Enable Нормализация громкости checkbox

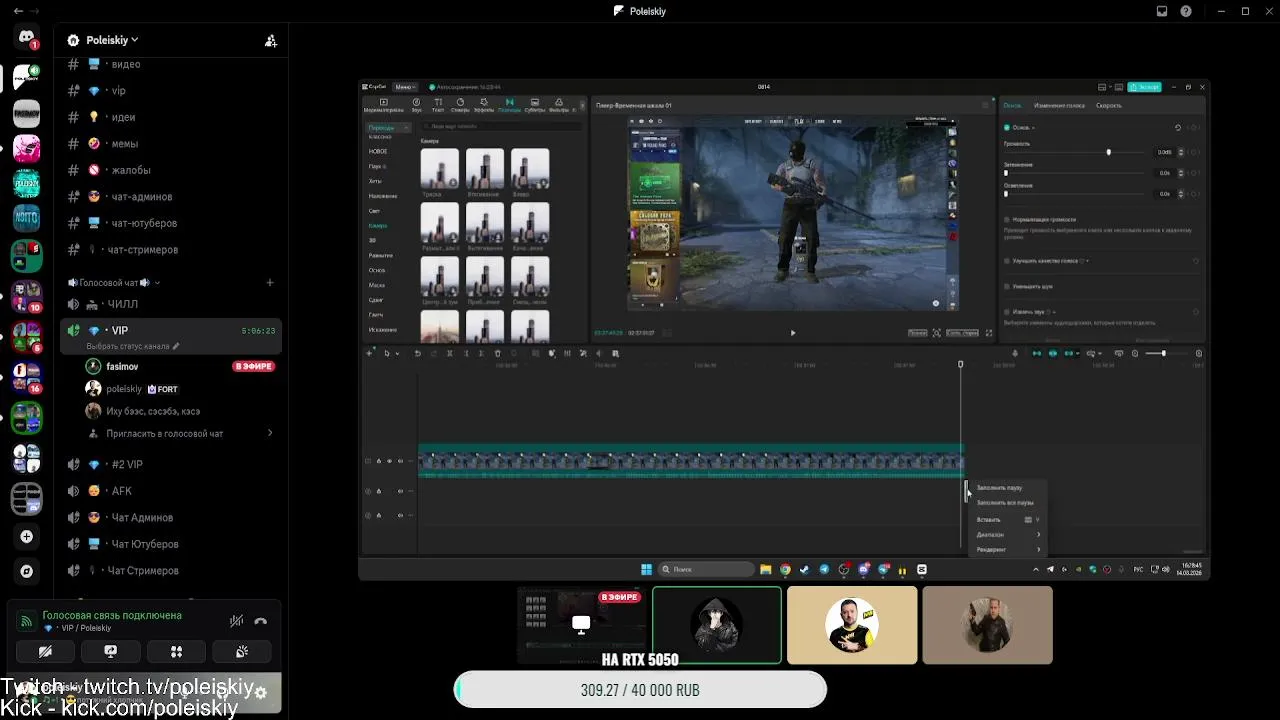[x=1006, y=219]
